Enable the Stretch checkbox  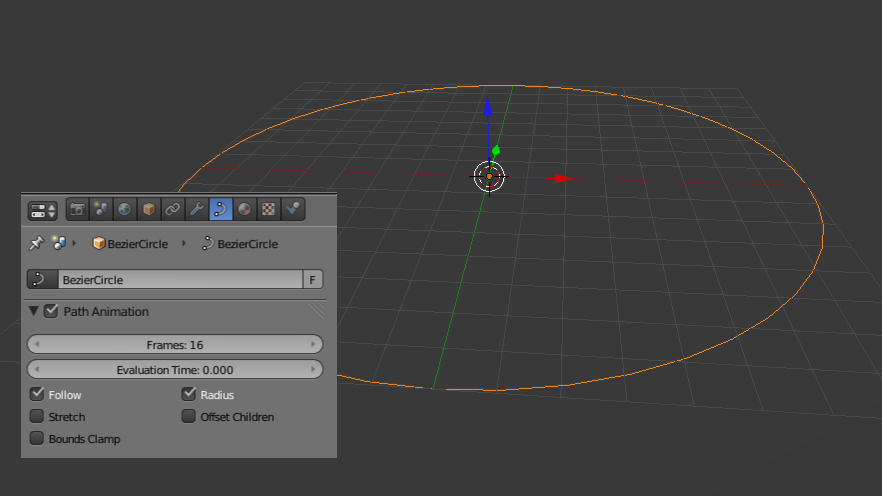37,416
